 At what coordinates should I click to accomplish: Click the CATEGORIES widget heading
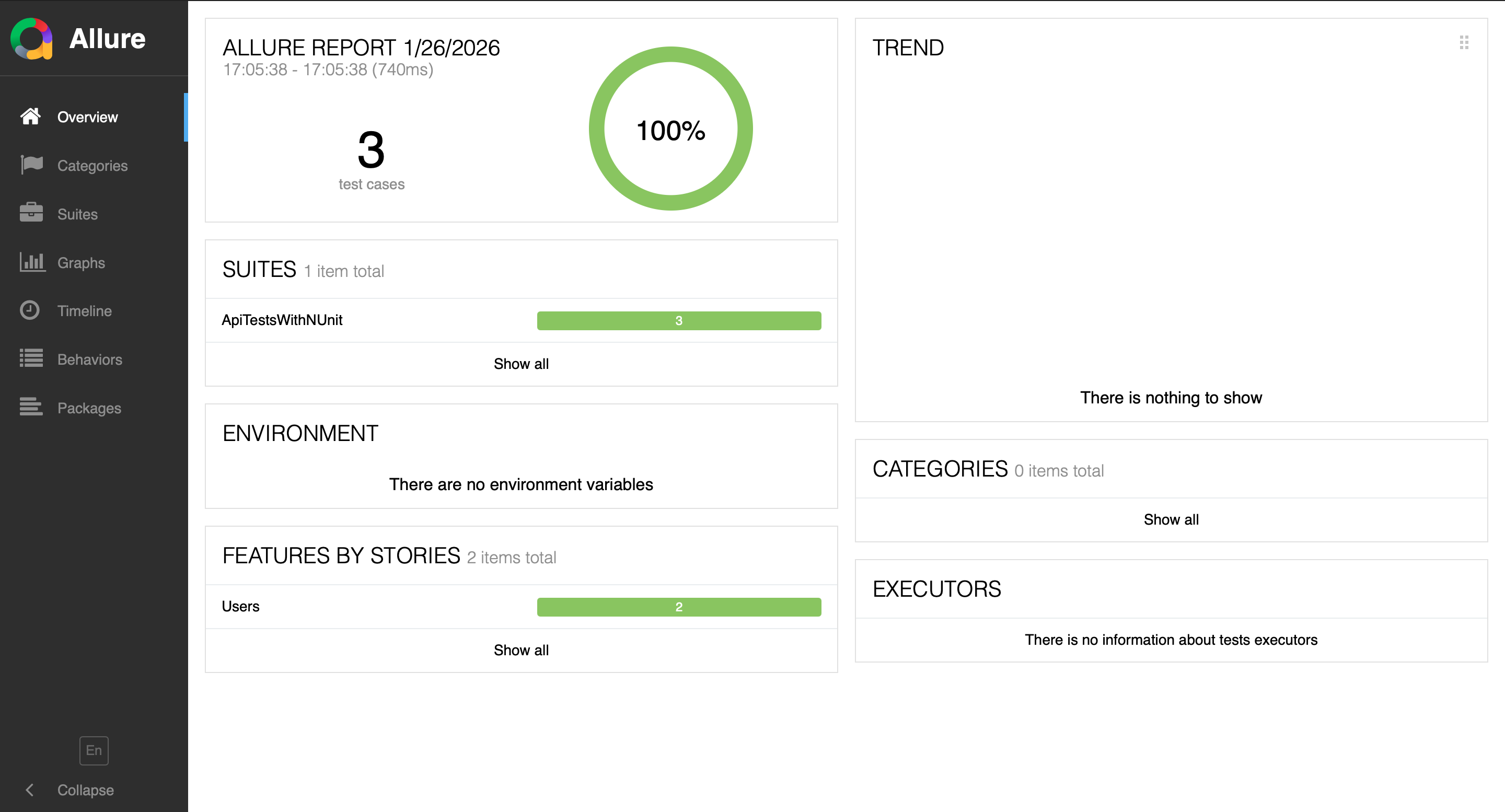coord(940,469)
